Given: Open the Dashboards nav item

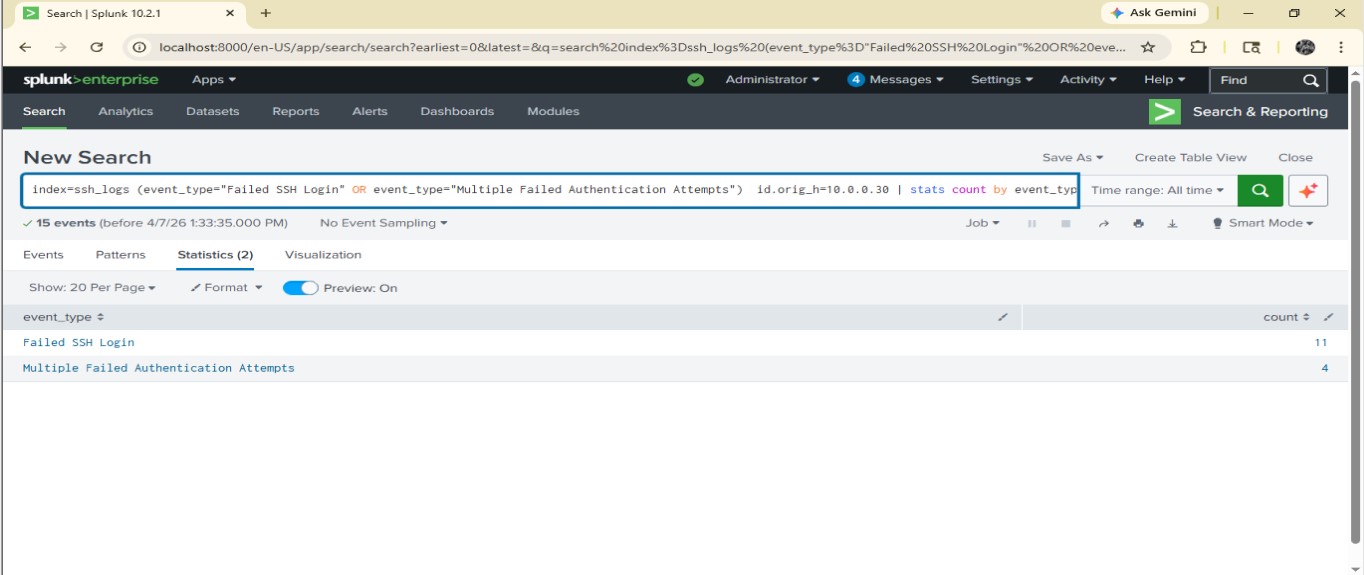Looking at the screenshot, I should point(457,111).
